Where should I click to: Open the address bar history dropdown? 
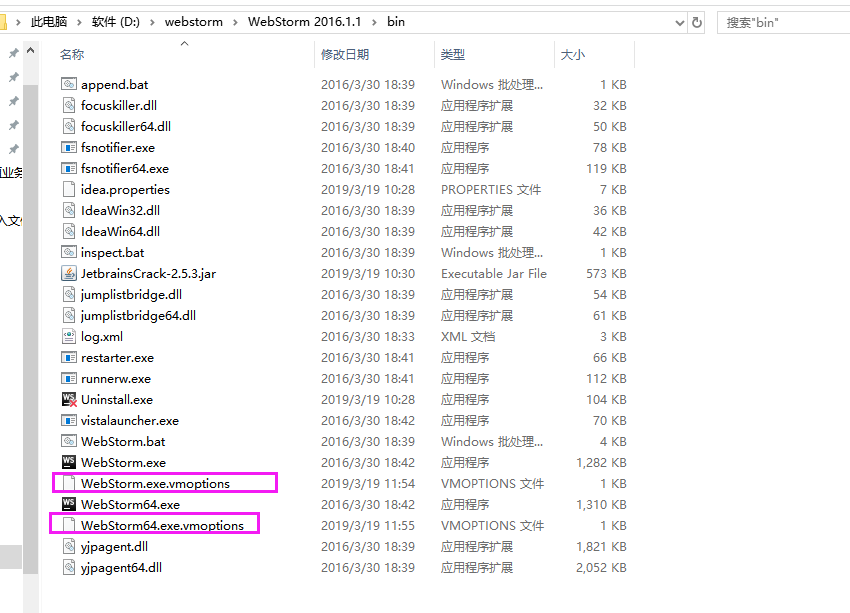click(x=680, y=23)
